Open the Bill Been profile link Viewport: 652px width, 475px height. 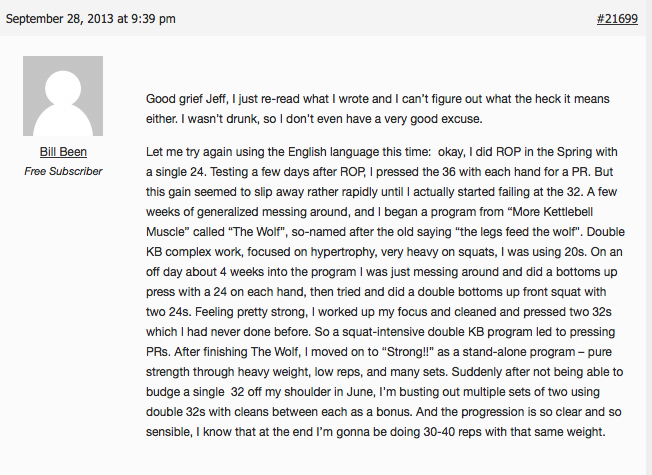63,152
